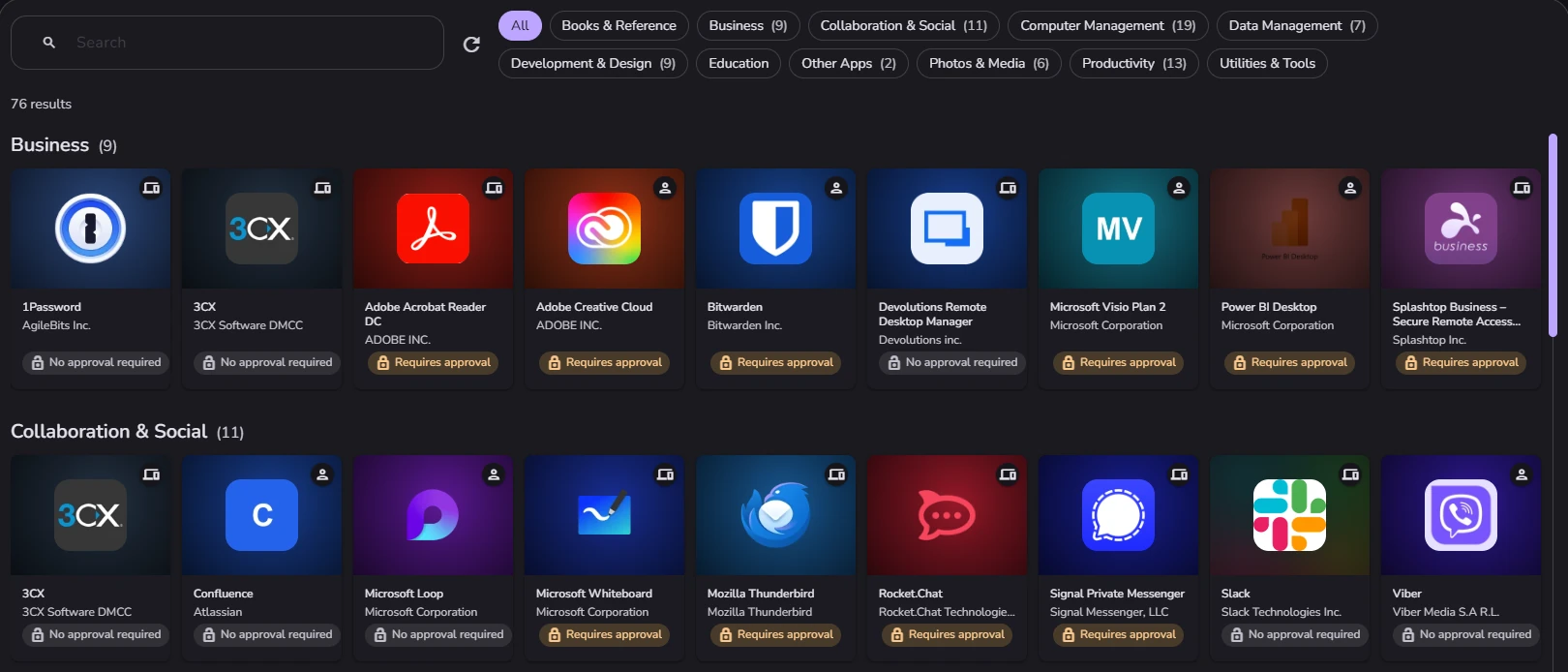The image size is (1568, 672).
Task: Click the vertical scrollbar on the right
Action: point(1553,235)
